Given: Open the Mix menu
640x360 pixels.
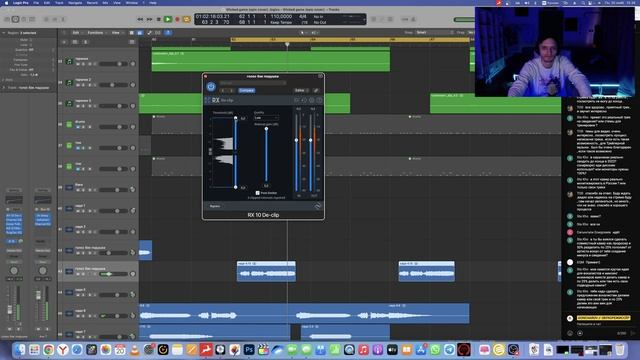Looking at the screenshot, I should click(105, 2).
